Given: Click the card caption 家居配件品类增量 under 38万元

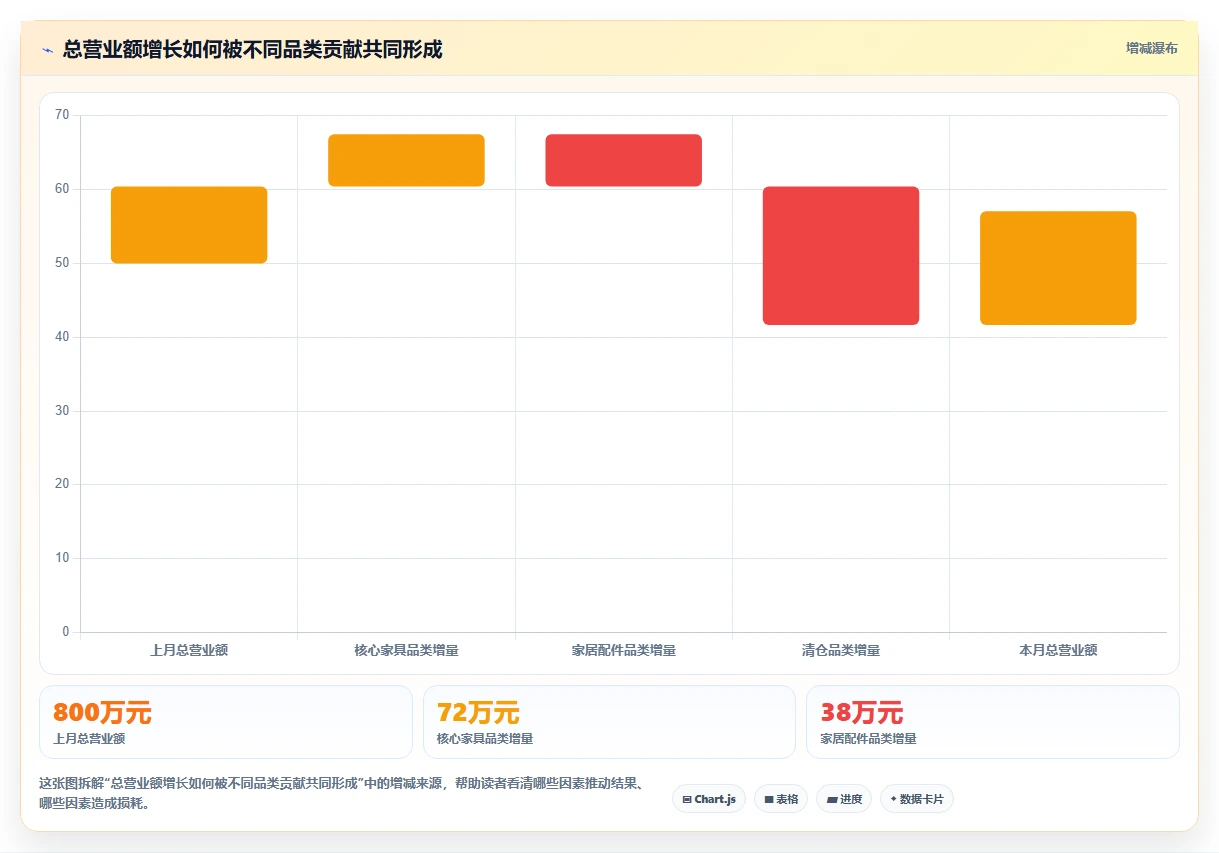Looking at the screenshot, I should (869, 739).
